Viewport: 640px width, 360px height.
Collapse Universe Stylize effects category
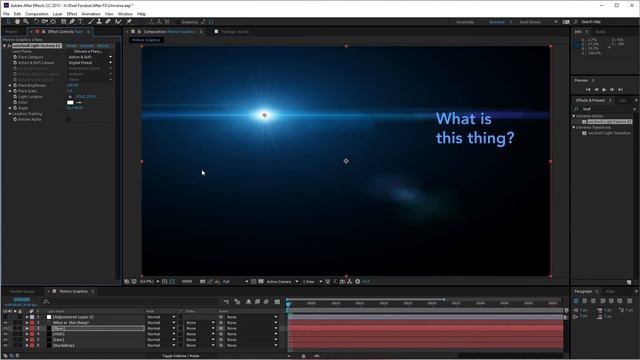[574, 116]
